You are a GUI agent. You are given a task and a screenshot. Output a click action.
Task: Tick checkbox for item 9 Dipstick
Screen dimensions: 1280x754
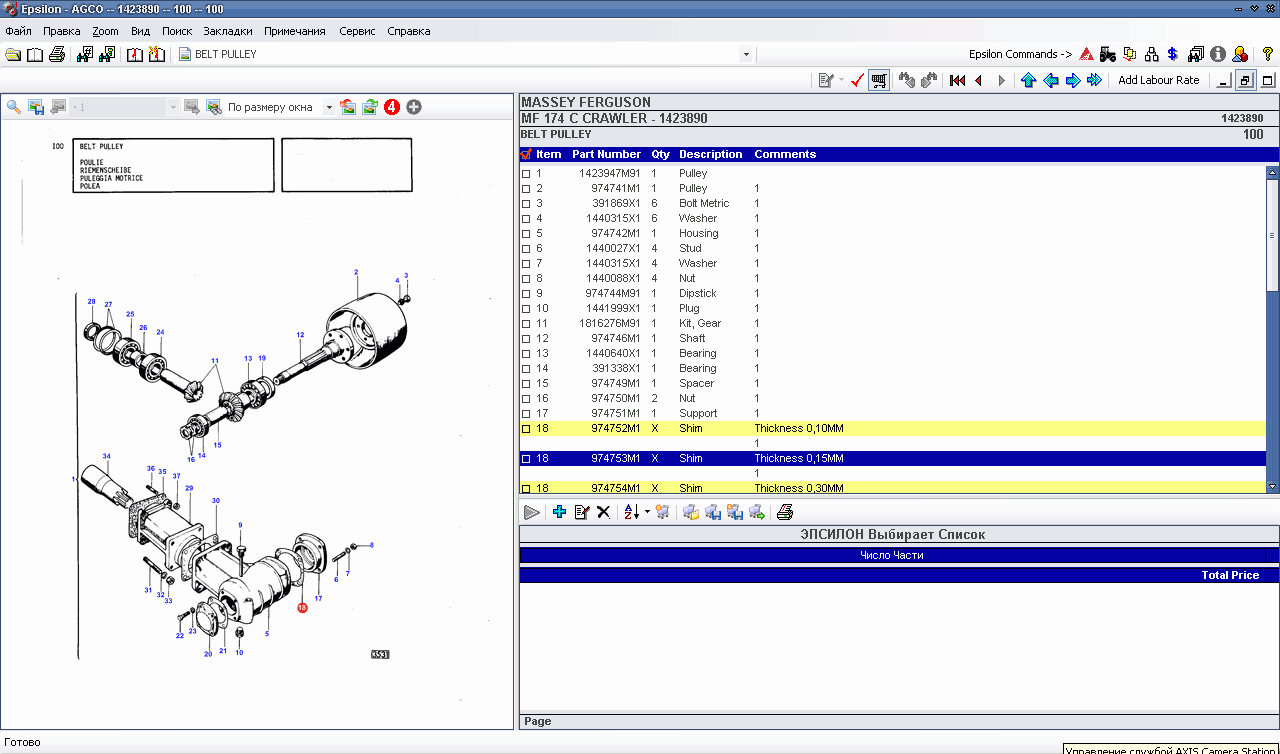(526, 294)
